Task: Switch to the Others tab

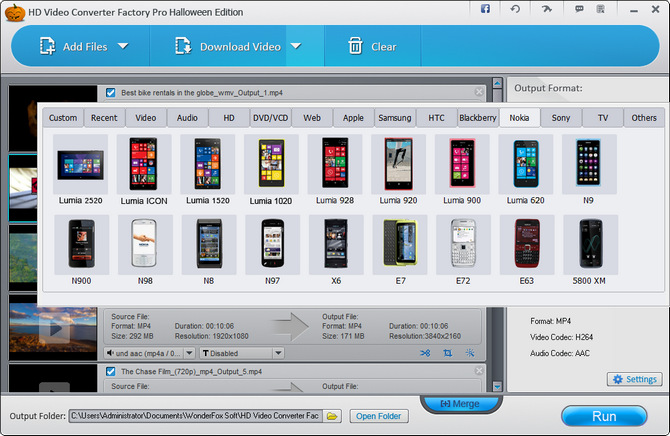Action: (x=644, y=118)
